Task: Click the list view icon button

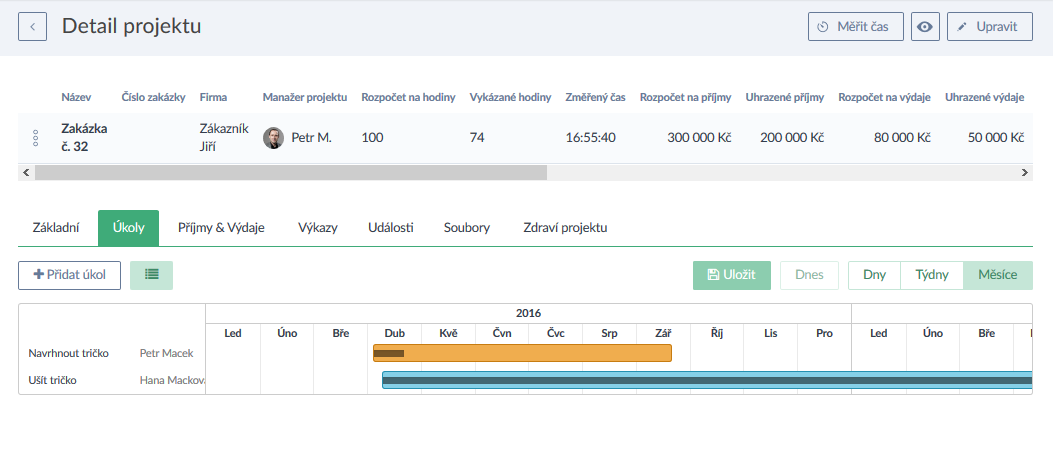Action: 151,275
